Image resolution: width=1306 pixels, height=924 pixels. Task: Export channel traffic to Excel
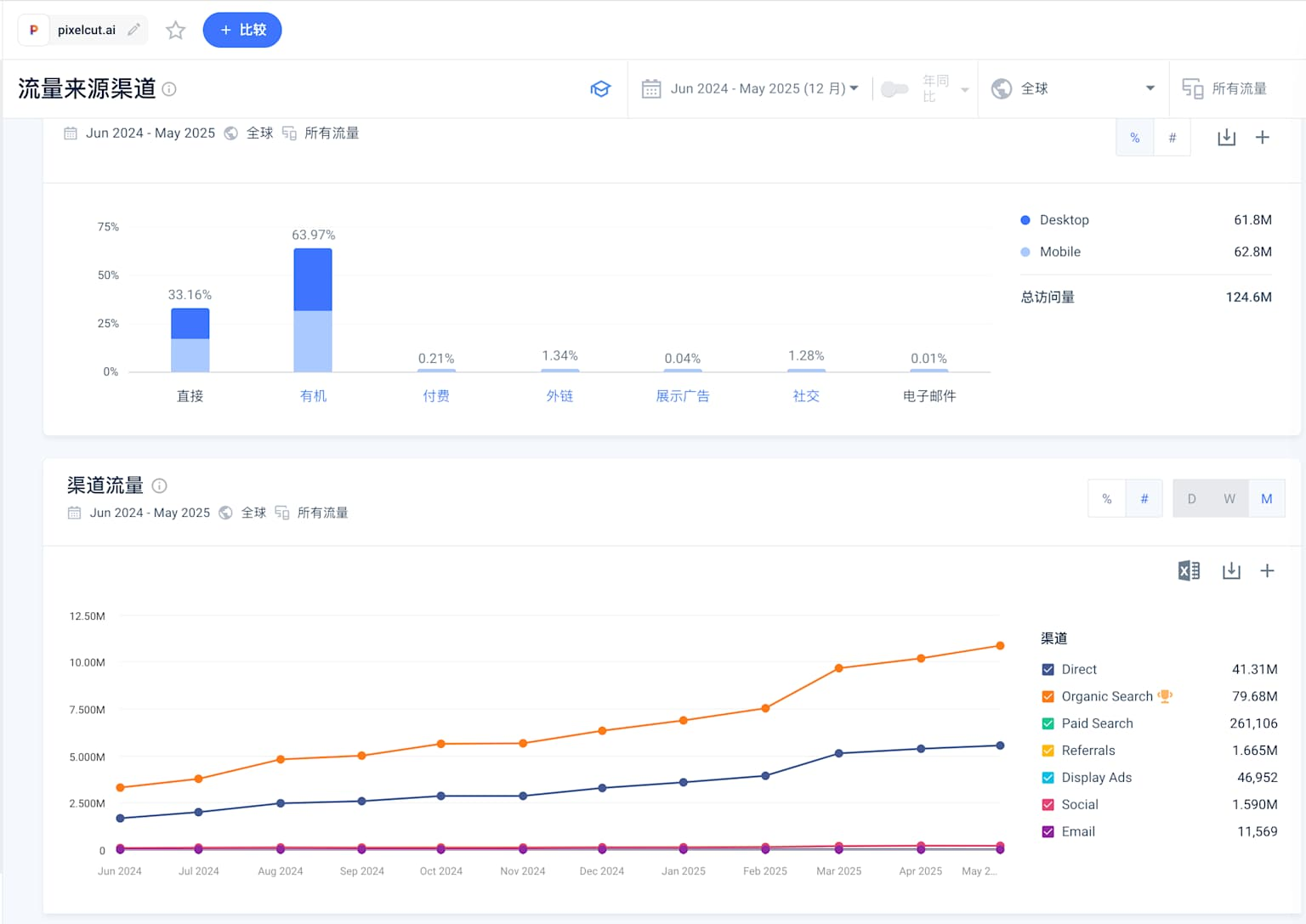1189,571
